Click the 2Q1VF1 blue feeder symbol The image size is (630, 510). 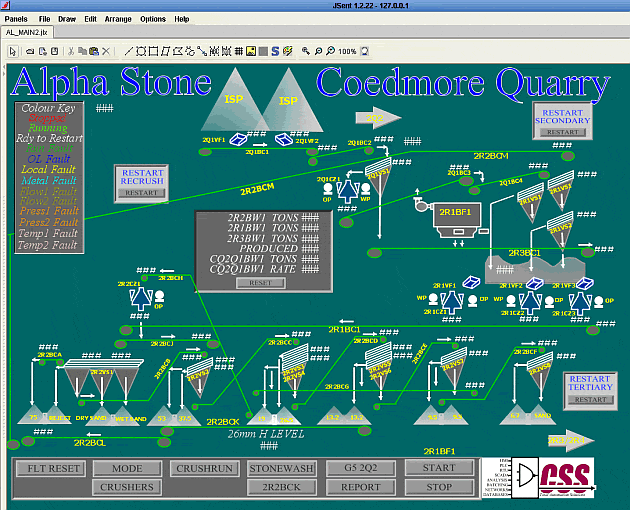pos(238,139)
